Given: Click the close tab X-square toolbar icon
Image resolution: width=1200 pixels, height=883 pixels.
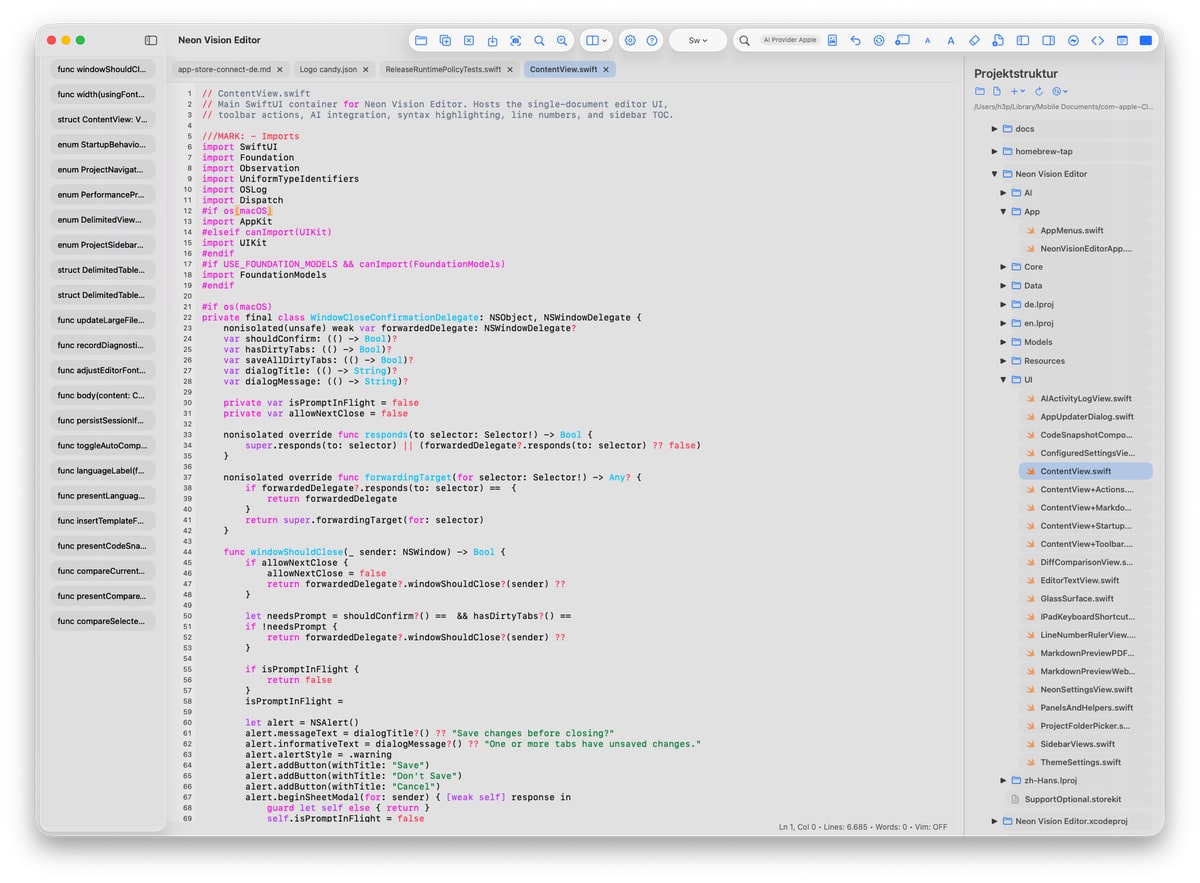Looking at the screenshot, I should [x=469, y=40].
